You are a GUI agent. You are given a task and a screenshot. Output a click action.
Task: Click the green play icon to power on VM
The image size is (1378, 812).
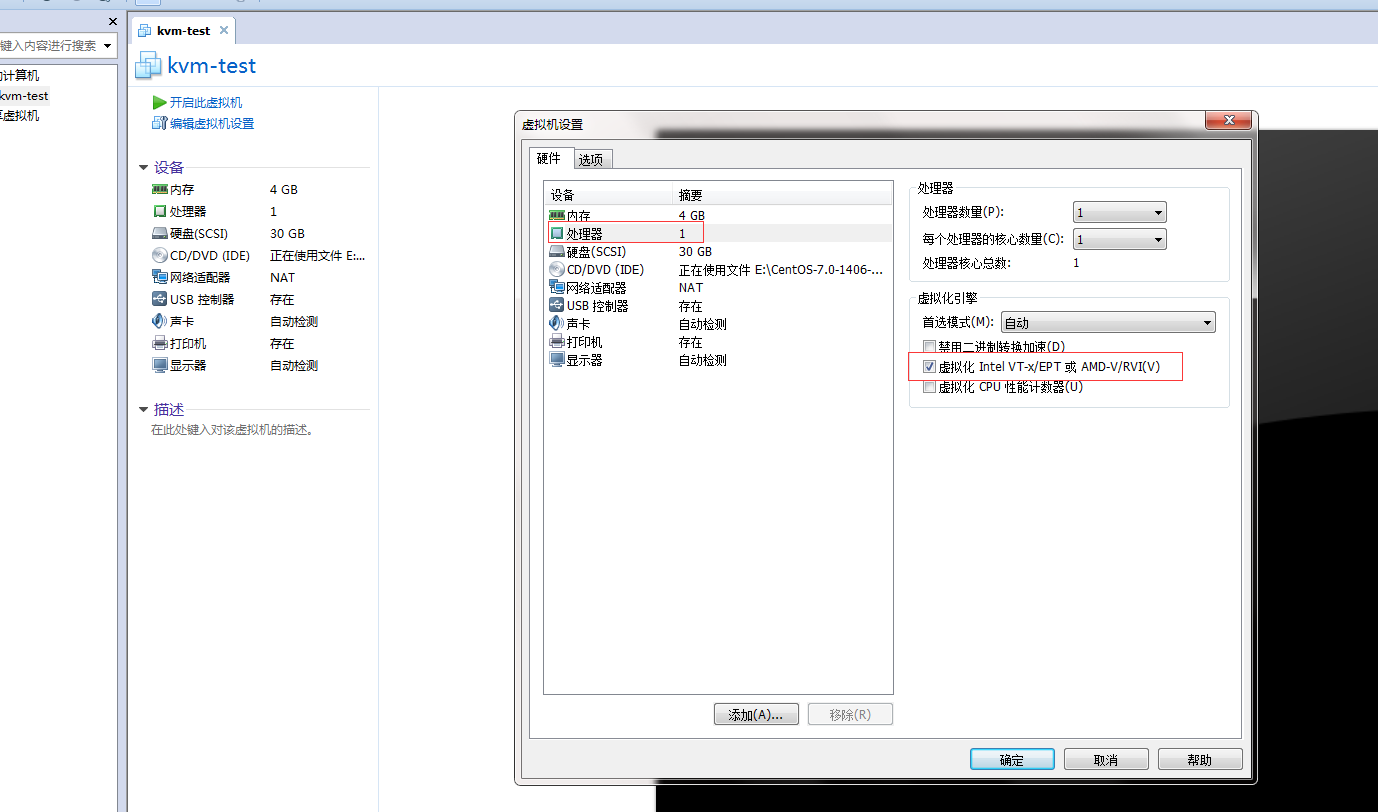(159, 102)
